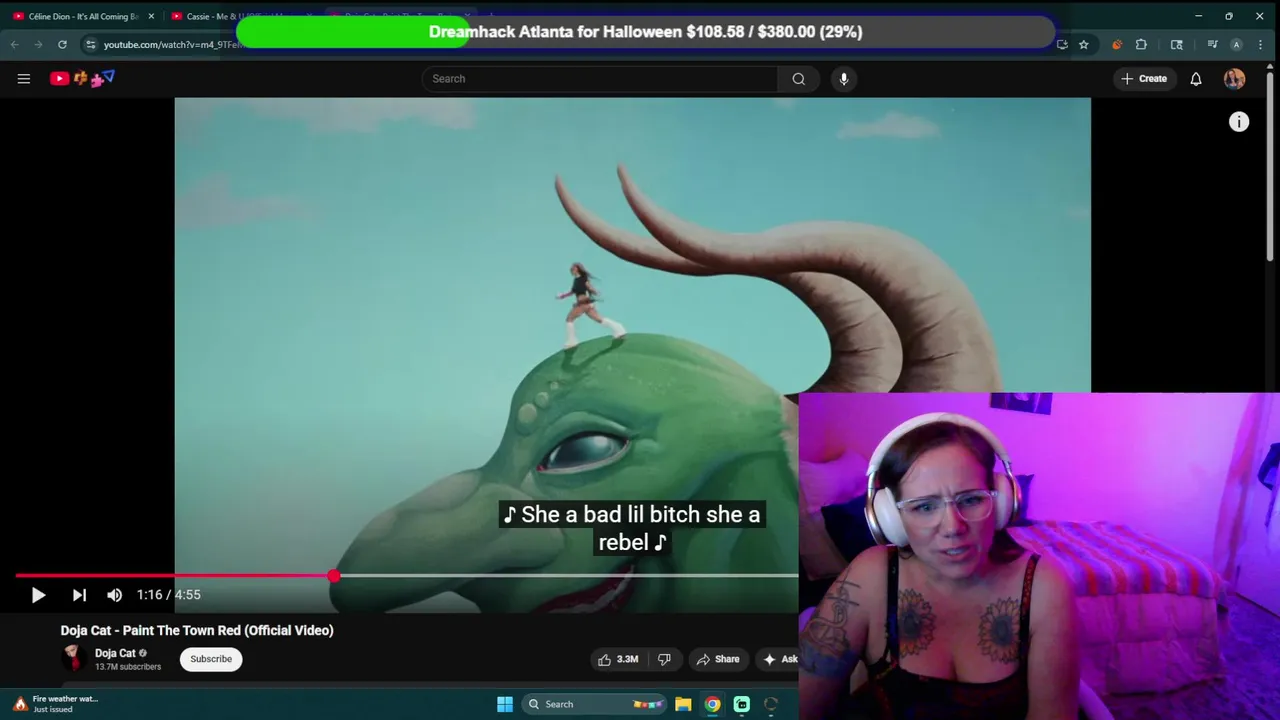
Task: Go to YouTube home via the logo
Action: tap(82, 78)
